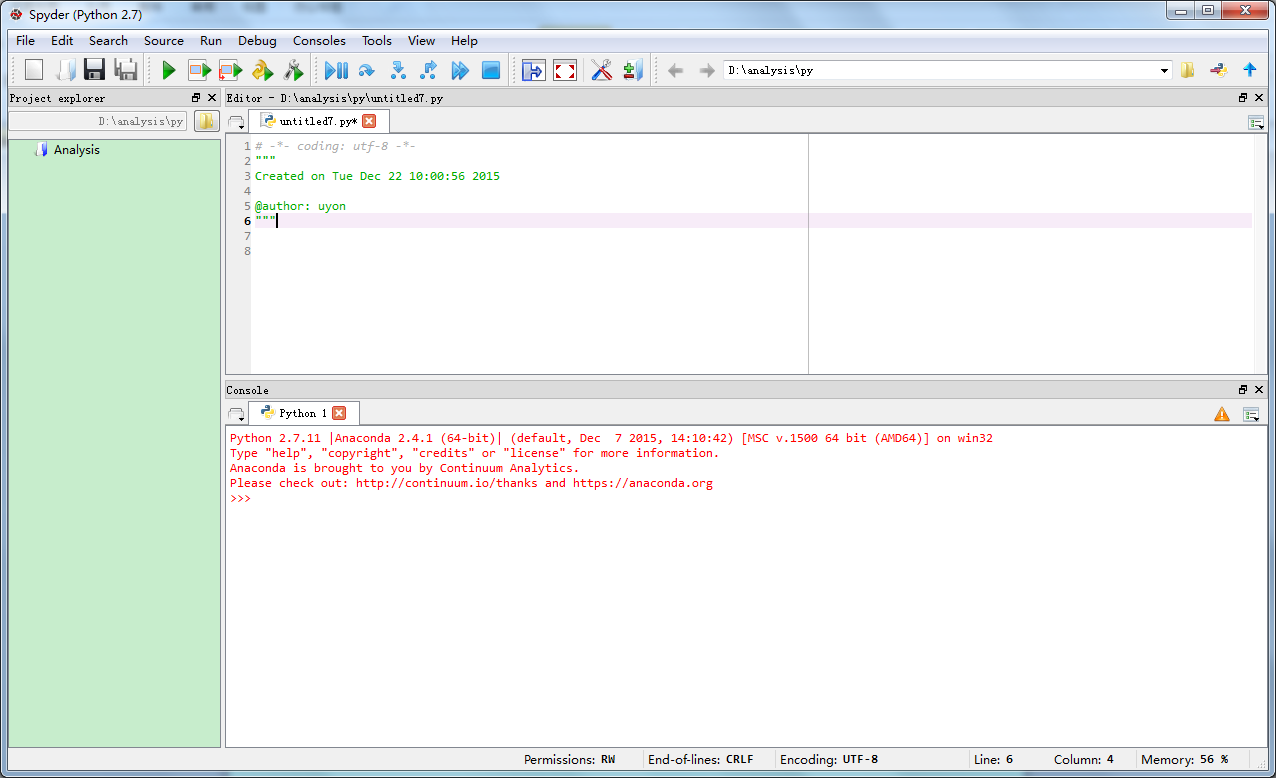Open the console warning triangle icon
The width and height of the screenshot is (1276, 778).
click(1222, 414)
